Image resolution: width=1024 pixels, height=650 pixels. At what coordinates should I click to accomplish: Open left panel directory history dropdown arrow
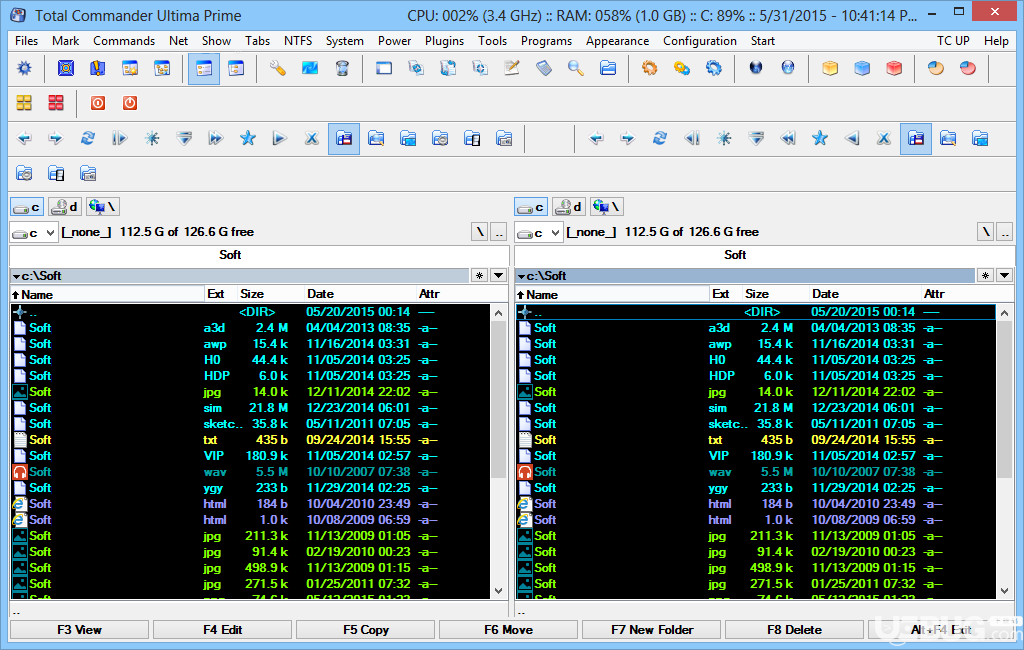click(498, 276)
